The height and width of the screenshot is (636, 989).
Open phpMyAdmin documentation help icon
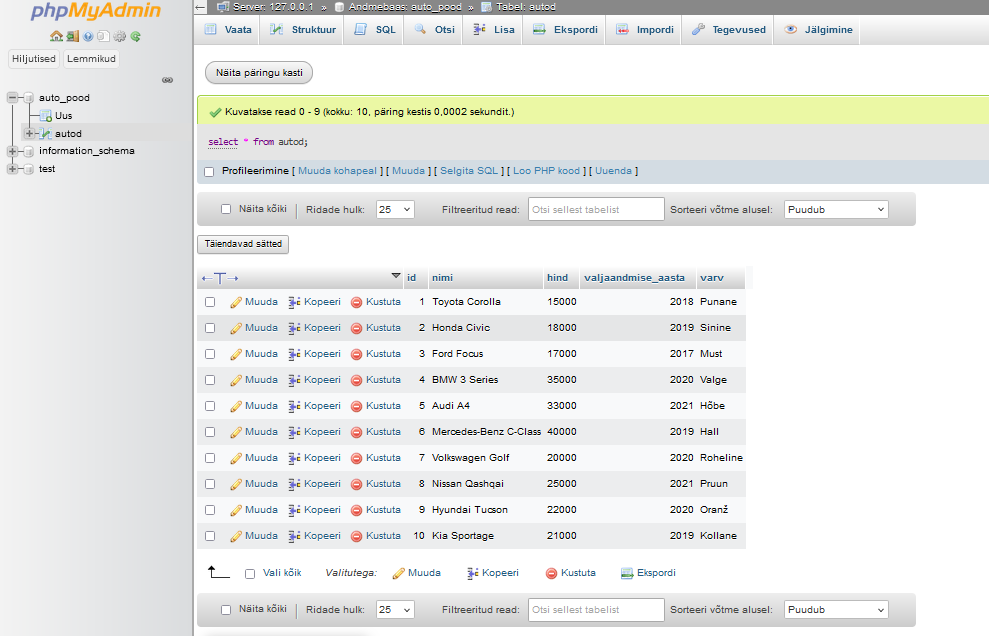[88, 36]
